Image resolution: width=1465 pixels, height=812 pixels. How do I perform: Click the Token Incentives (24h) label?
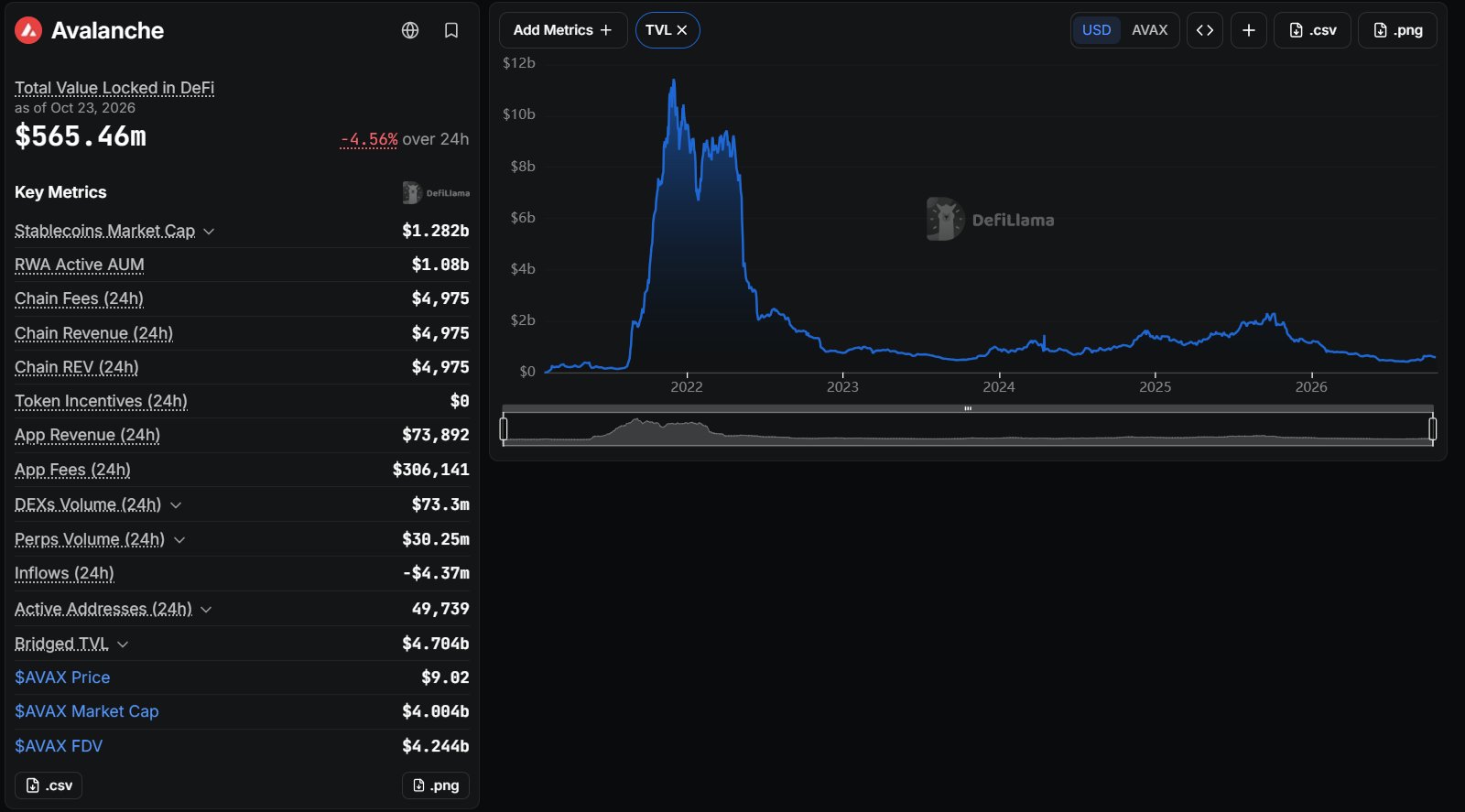click(x=101, y=401)
